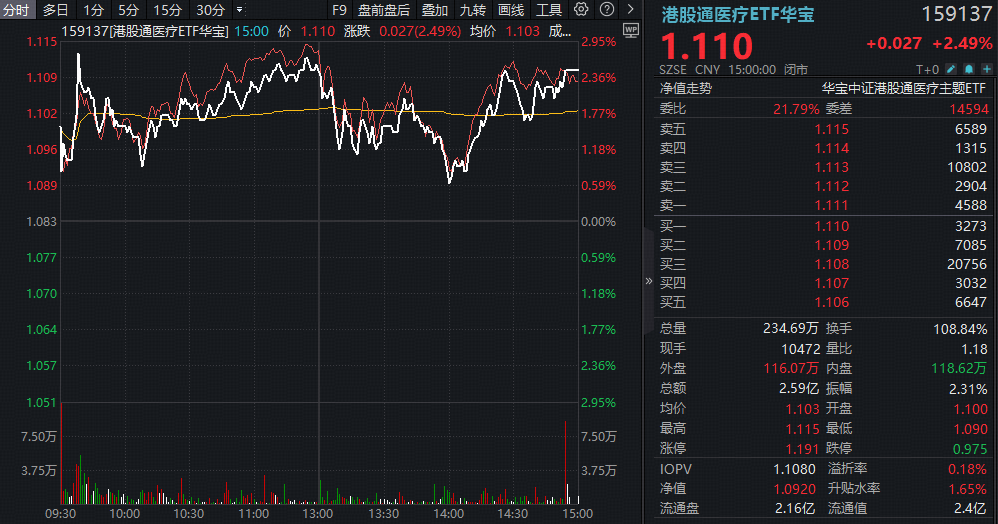The image size is (998, 524).
Task: Click the WP monitor icon
Action: (x=629, y=31)
